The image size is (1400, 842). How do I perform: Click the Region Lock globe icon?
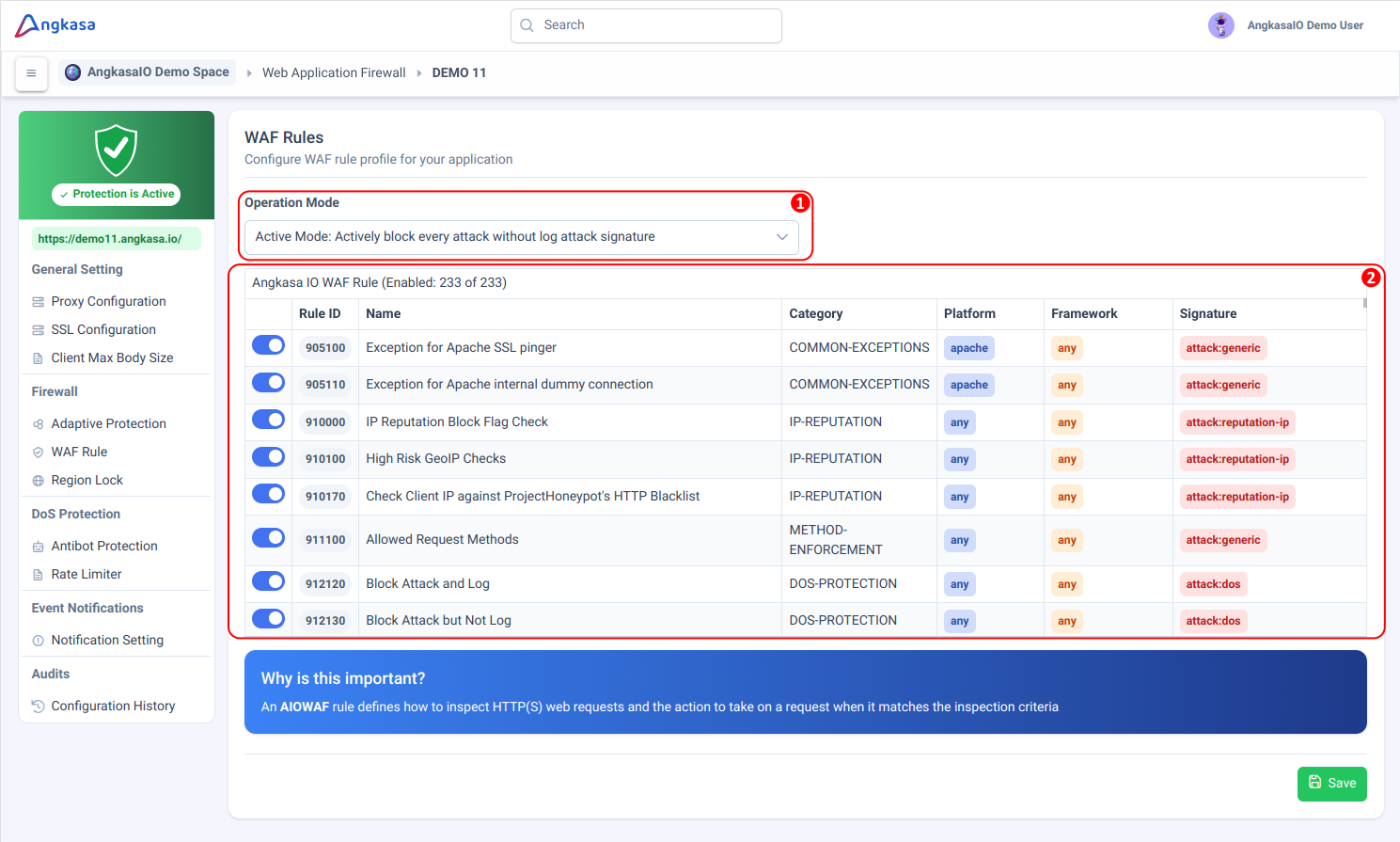click(x=39, y=481)
